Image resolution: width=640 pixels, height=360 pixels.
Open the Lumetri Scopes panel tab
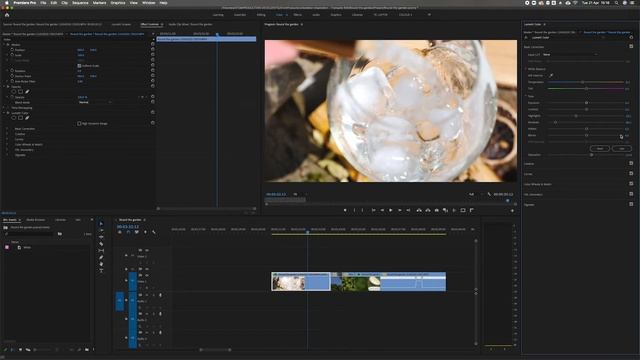pos(121,24)
